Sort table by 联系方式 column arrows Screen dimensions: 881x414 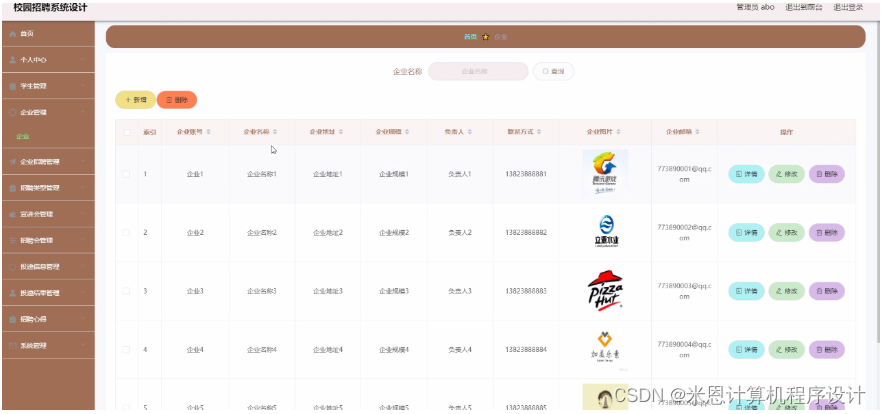539,132
